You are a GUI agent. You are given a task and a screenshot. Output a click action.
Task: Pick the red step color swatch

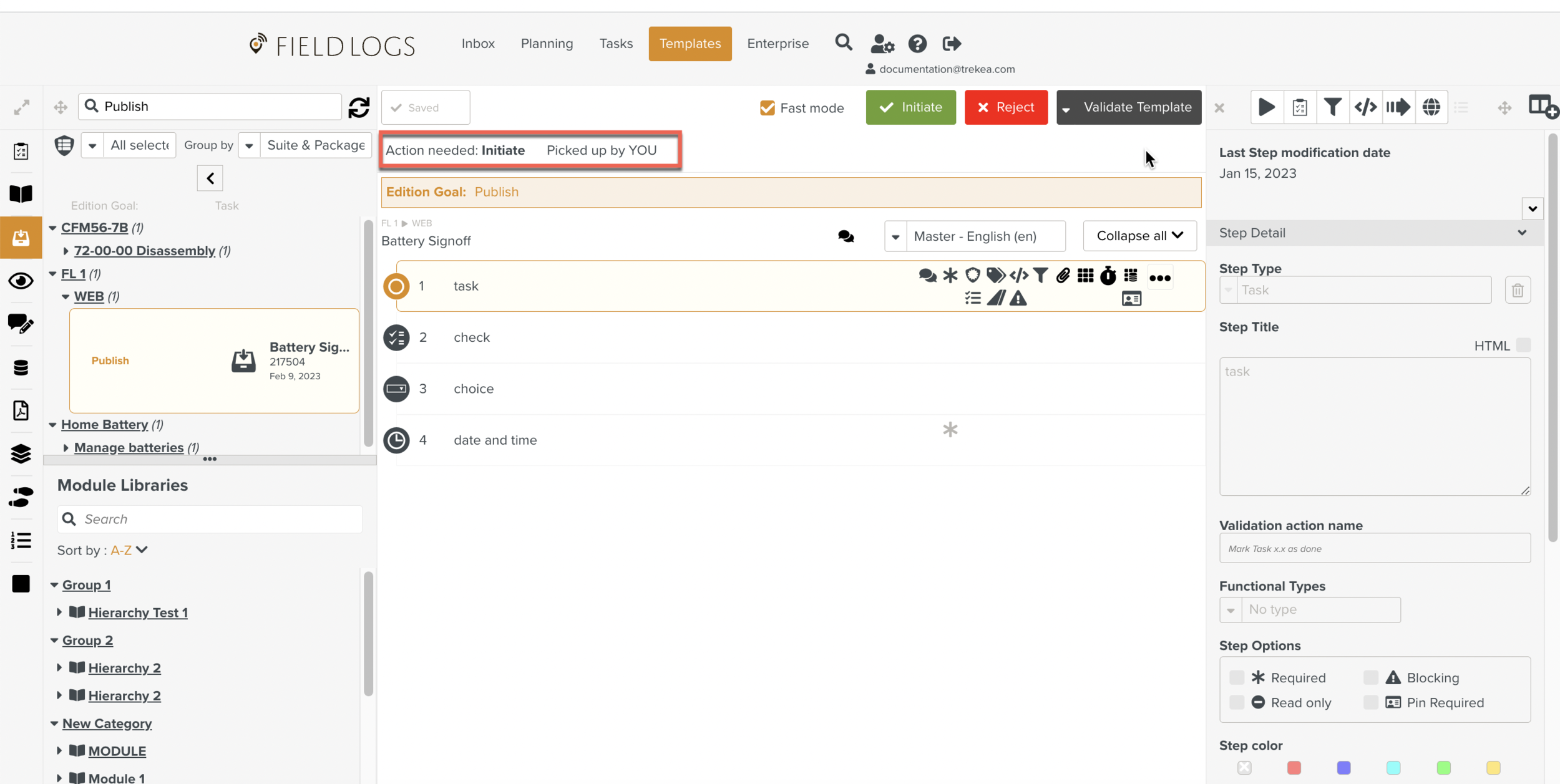(1294, 768)
